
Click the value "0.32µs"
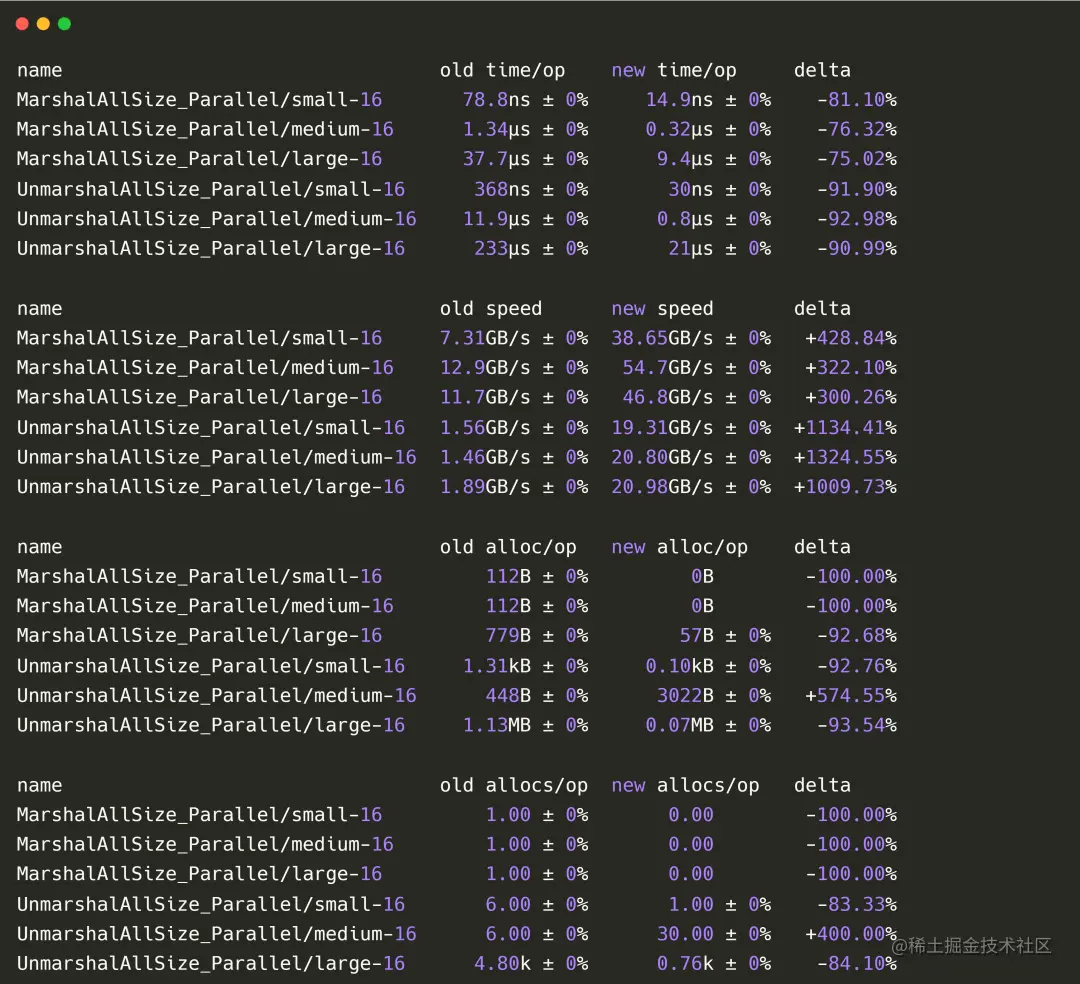coord(679,129)
